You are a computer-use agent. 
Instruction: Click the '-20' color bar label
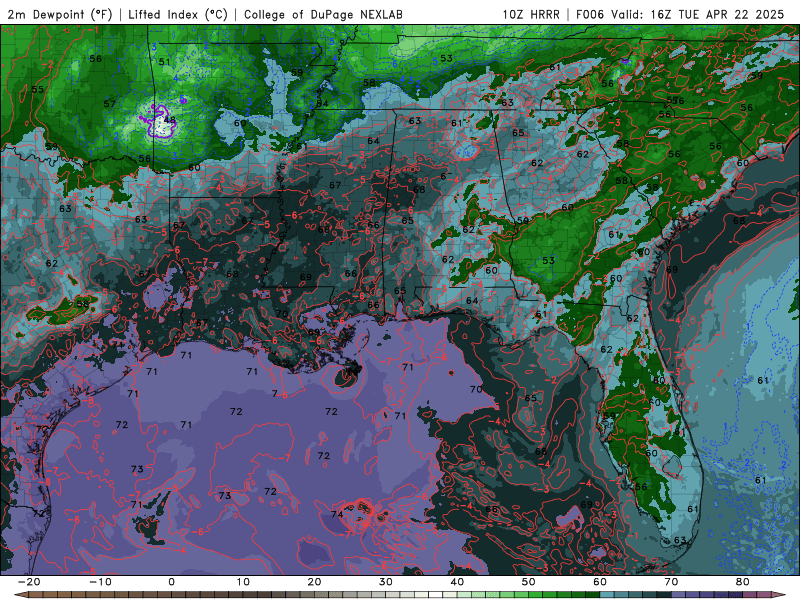(29, 582)
